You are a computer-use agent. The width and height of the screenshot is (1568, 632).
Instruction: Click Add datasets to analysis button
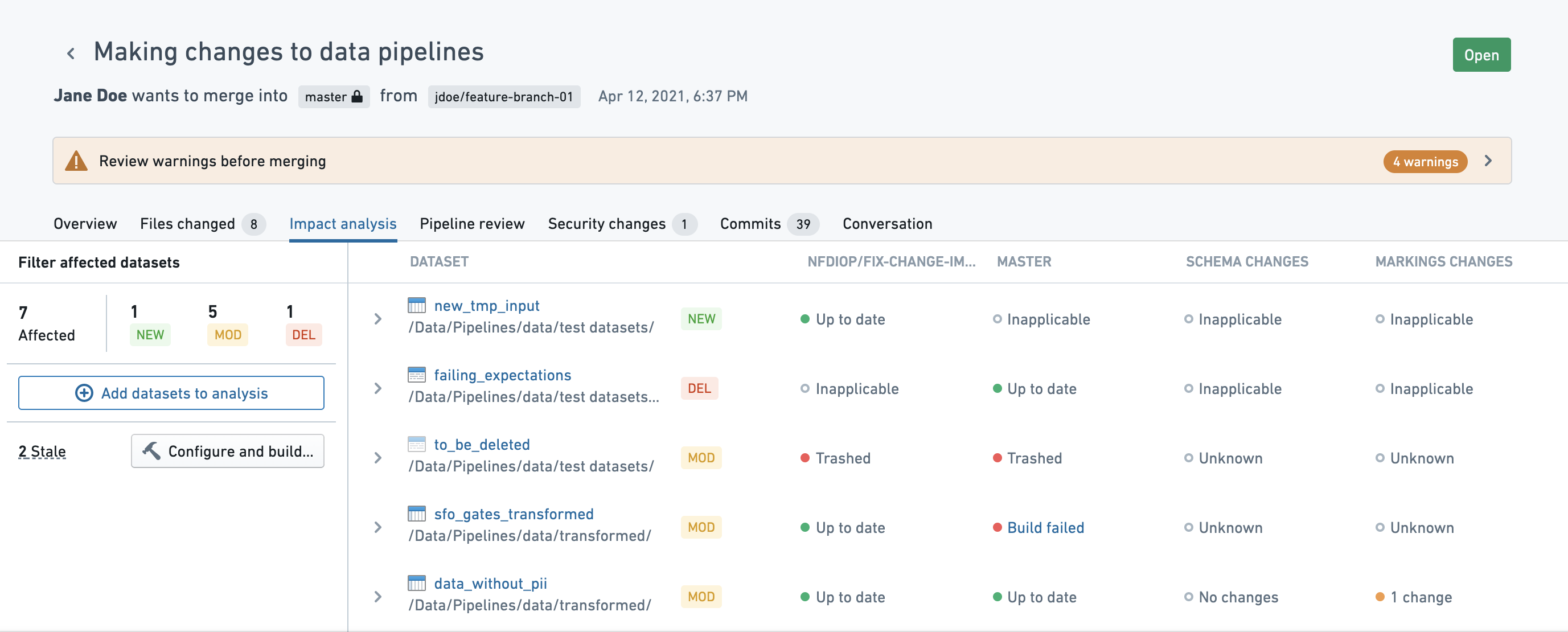pos(171,393)
